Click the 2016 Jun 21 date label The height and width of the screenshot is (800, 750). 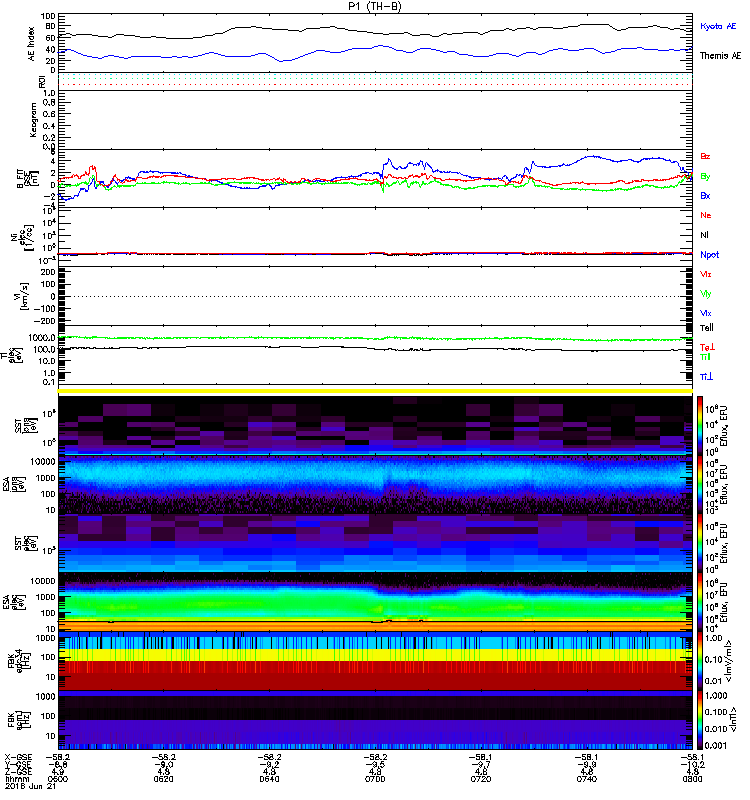coord(30,786)
